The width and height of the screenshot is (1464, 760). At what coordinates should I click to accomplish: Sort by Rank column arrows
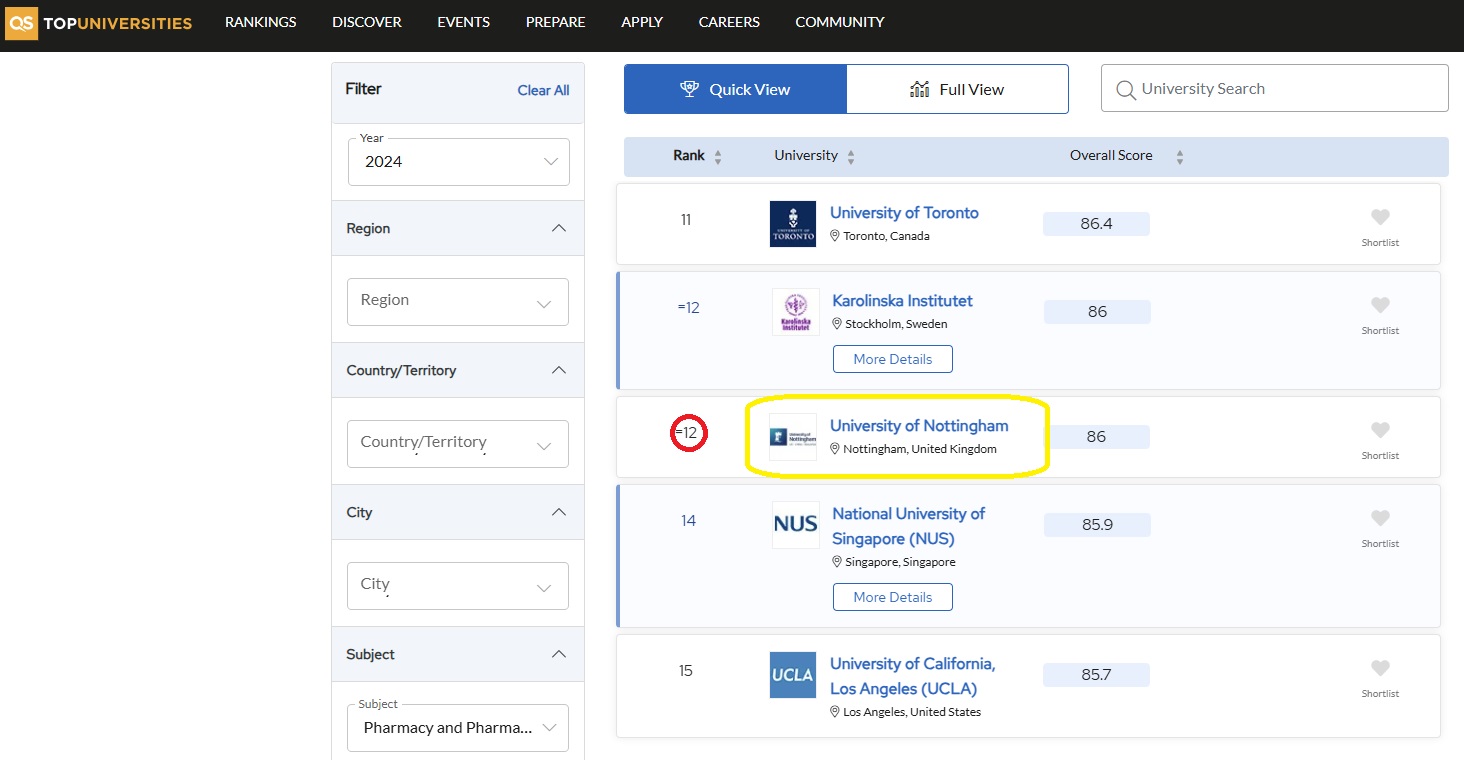coord(718,157)
